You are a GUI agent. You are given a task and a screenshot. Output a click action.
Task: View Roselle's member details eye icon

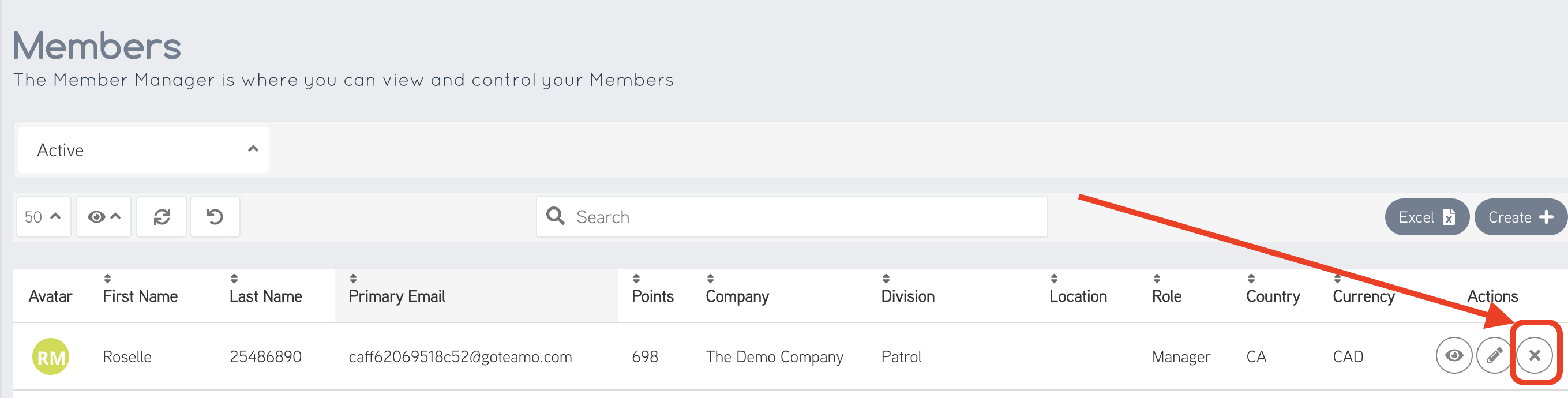pos(1454,355)
